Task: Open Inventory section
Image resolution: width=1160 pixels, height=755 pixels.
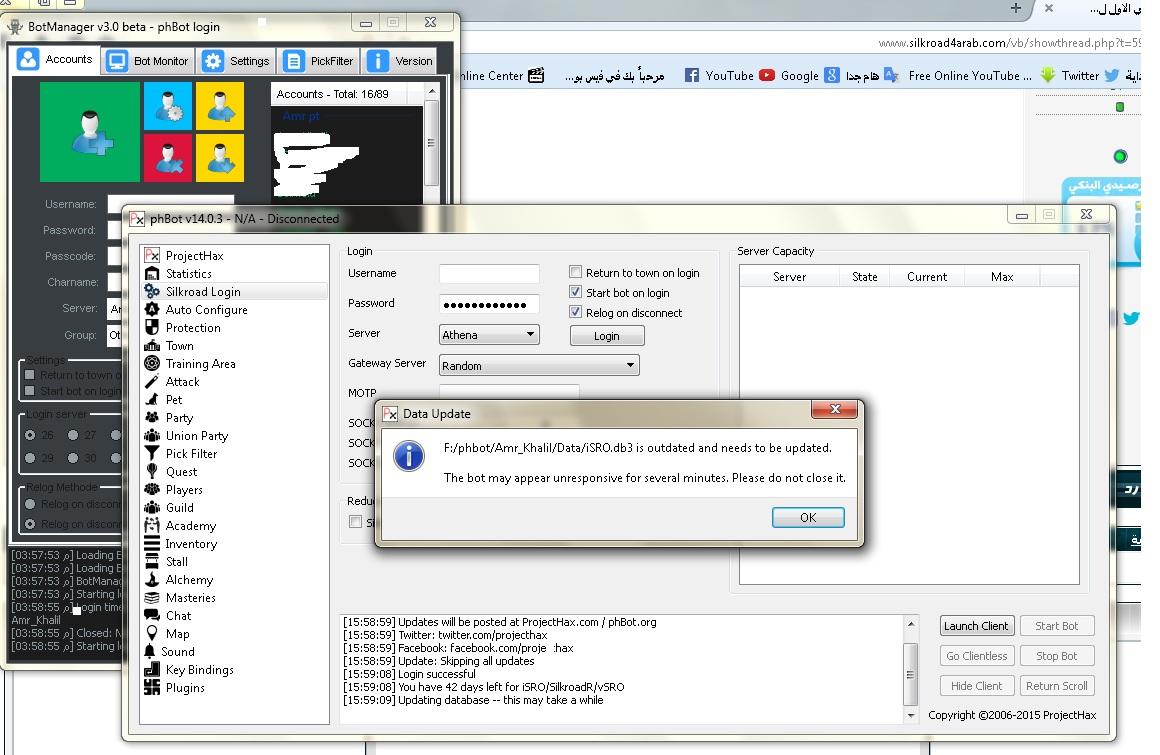Action: (191, 544)
